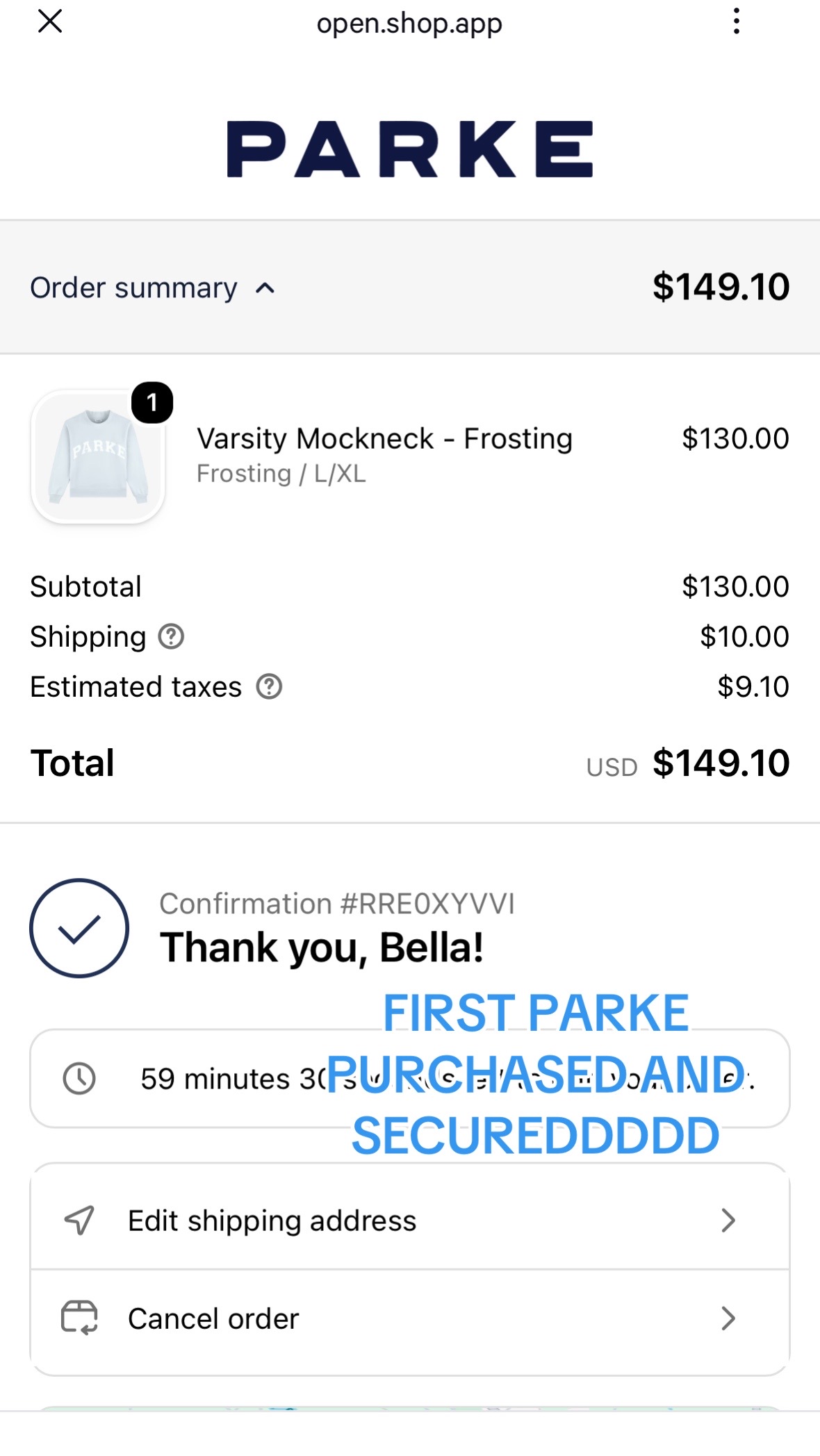The height and width of the screenshot is (1456, 820).
Task: Collapse order summary using the chevron arrow
Action: [265, 288]
